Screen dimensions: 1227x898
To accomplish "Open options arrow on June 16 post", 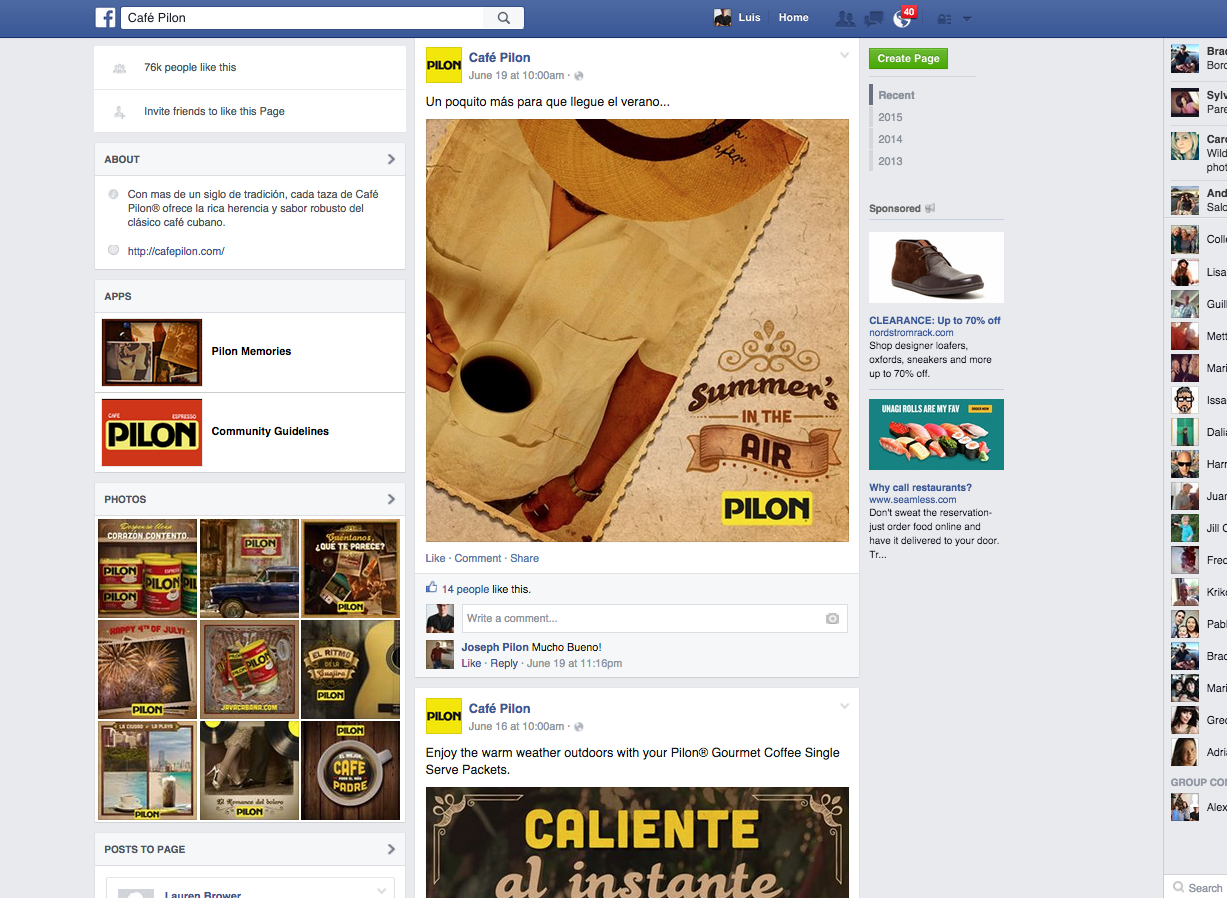I will (x=844, y=706).
